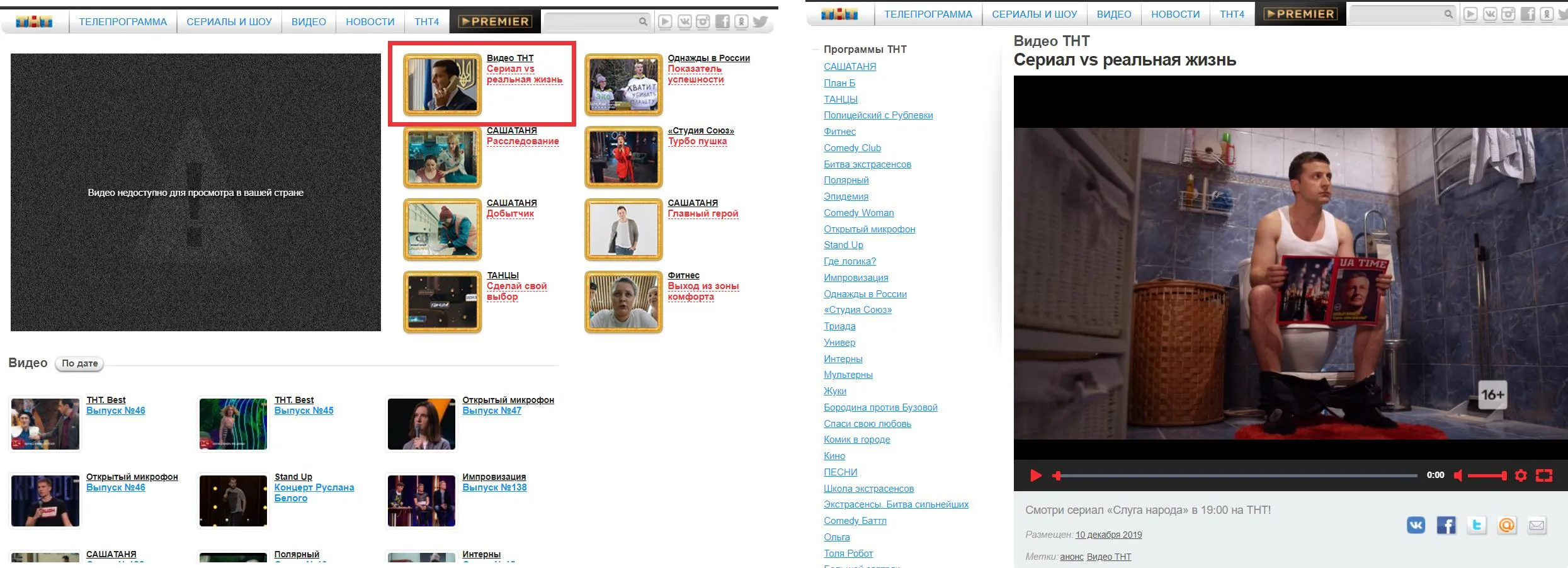Share via the orange Mail.ru @ icon
Image resolution: width=1568 pixels, height=568 pixels.
click(1507, 525)
